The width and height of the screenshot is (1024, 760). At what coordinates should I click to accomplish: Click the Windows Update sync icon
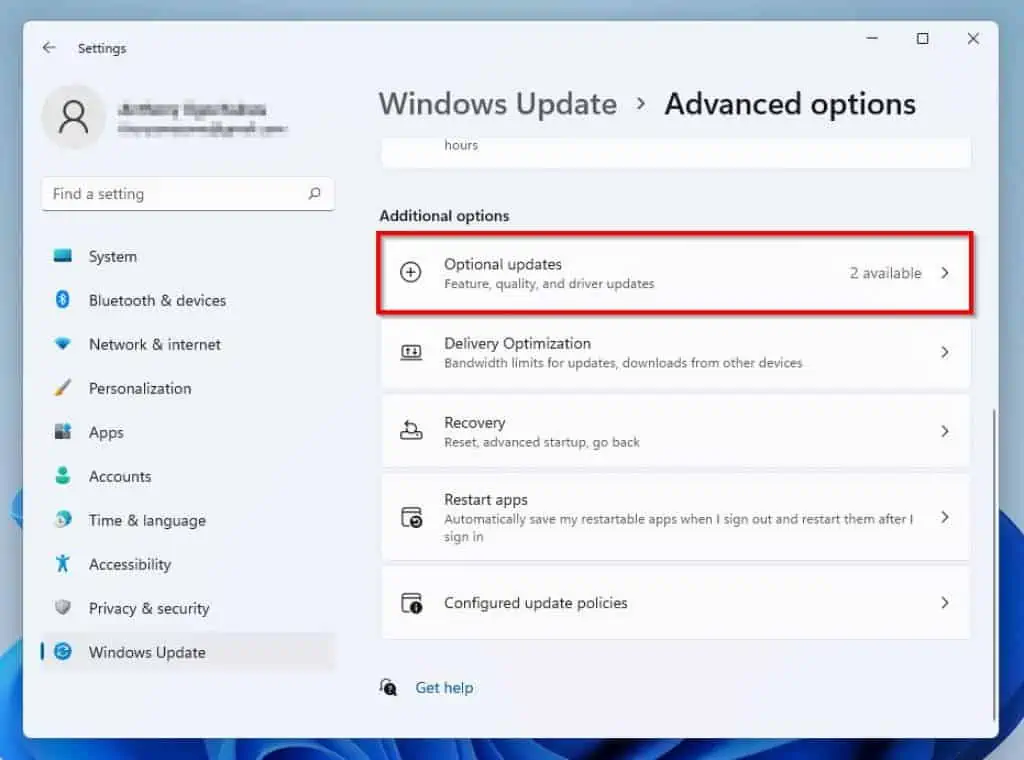(63, 652)
